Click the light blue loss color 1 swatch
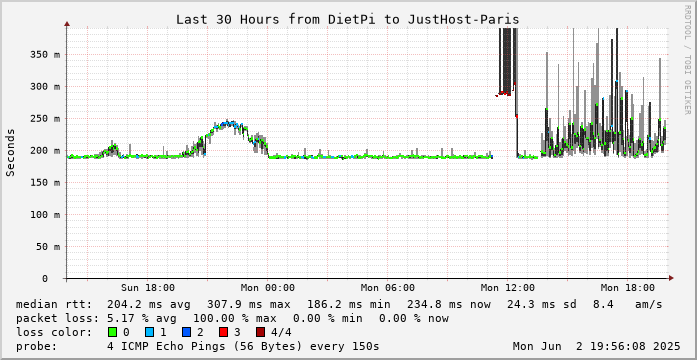The height and width of the screenshot is (360, 697). tap(149, 332)
